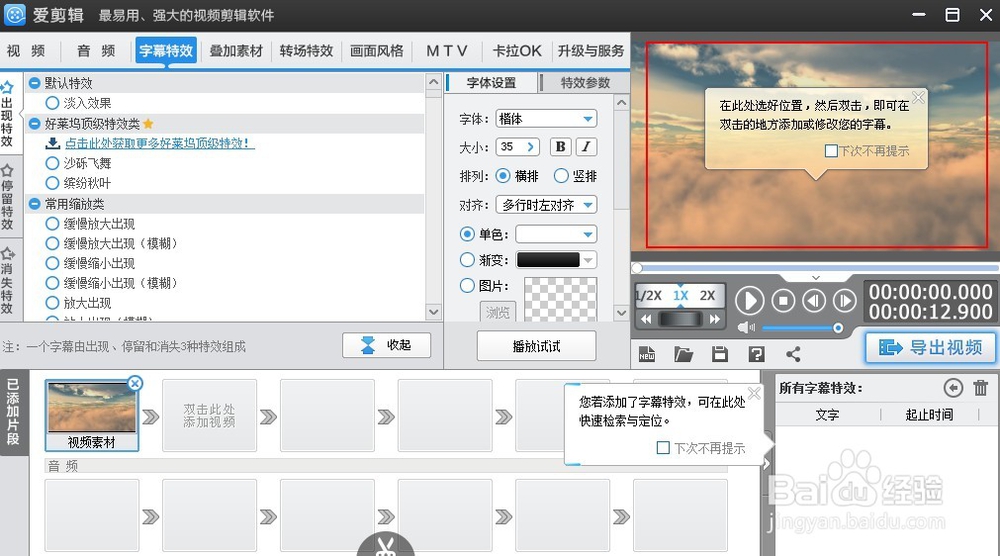Collapse the 好莱坞顶级特效类 category
1000x556 pixels.
coord(34,124)
